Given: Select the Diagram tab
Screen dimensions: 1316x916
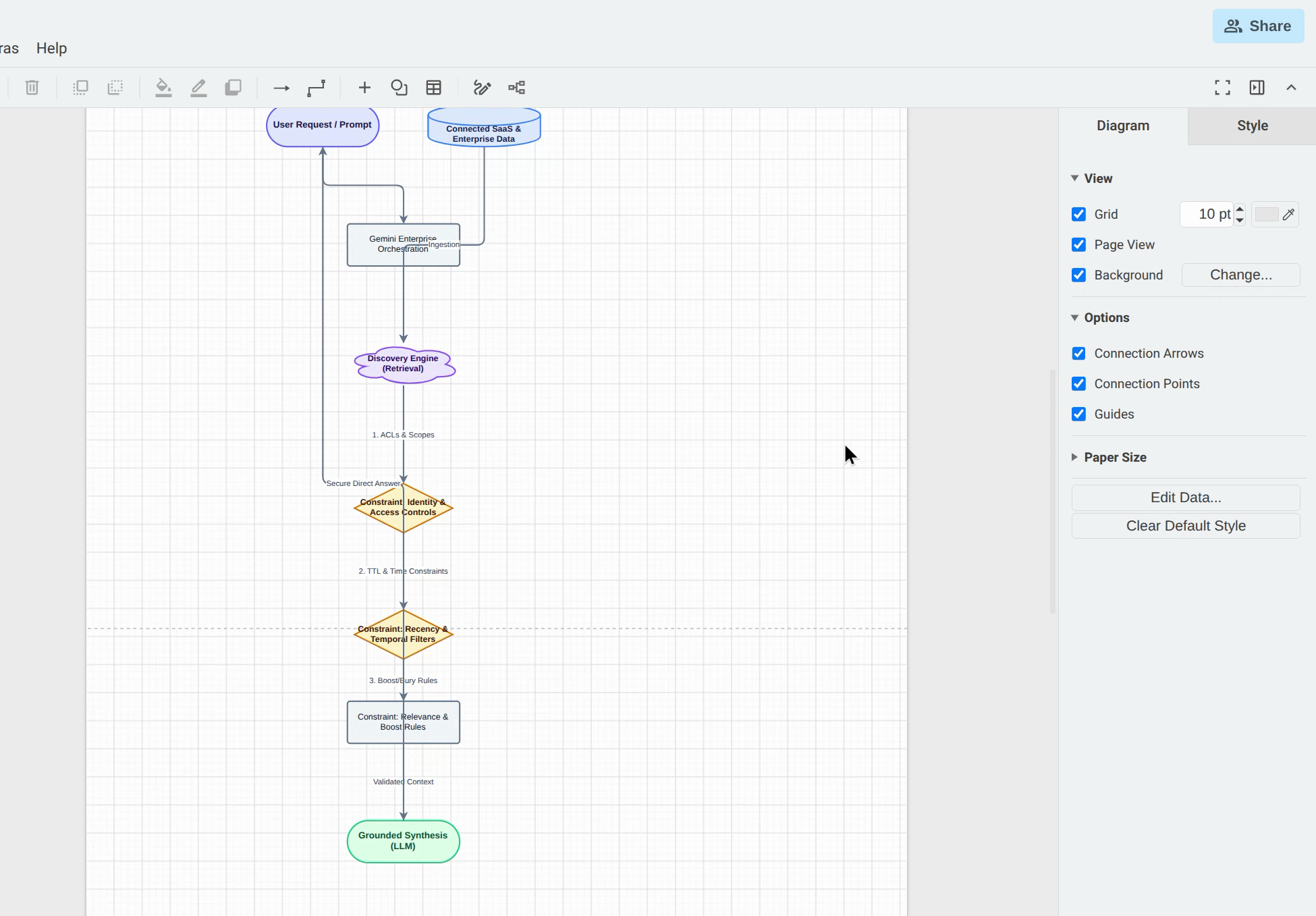Looking at the screenshot, I should 1123,126.
